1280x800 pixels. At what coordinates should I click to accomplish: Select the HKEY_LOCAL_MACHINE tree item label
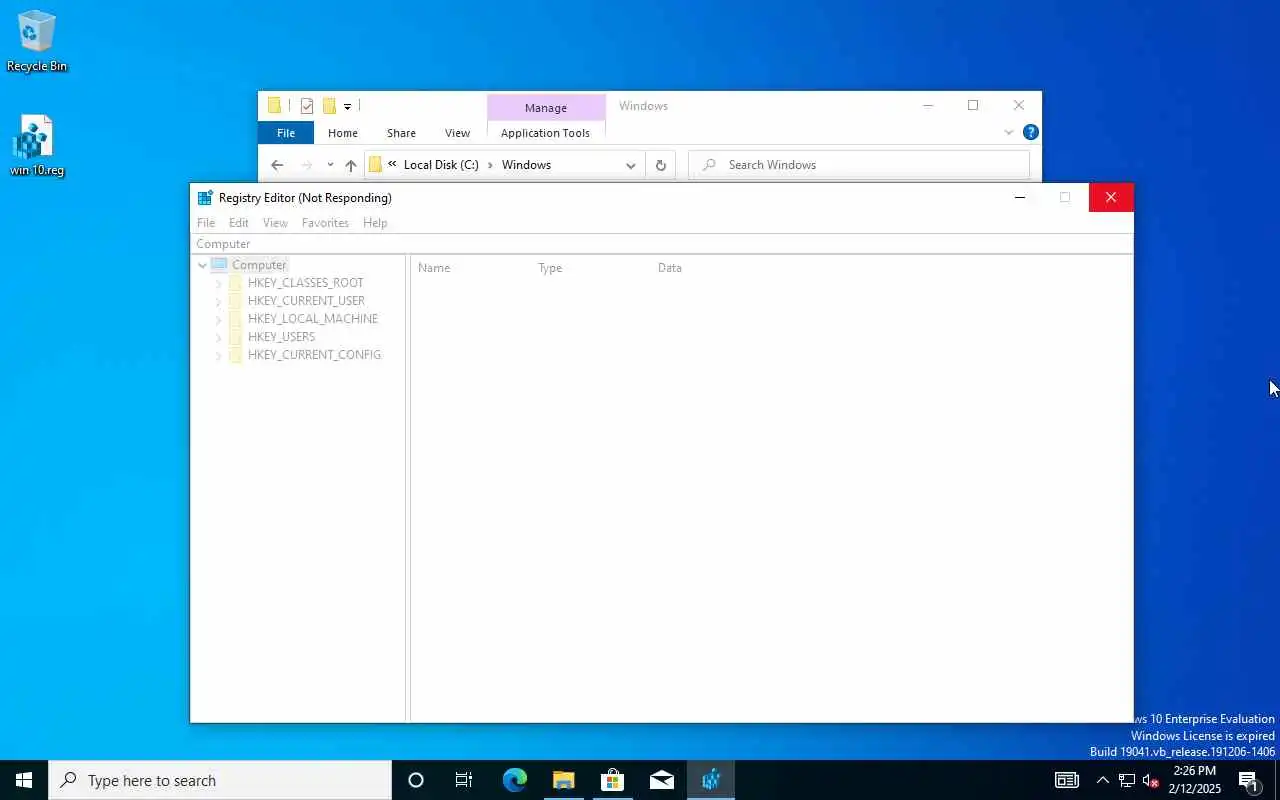[313, 319]
